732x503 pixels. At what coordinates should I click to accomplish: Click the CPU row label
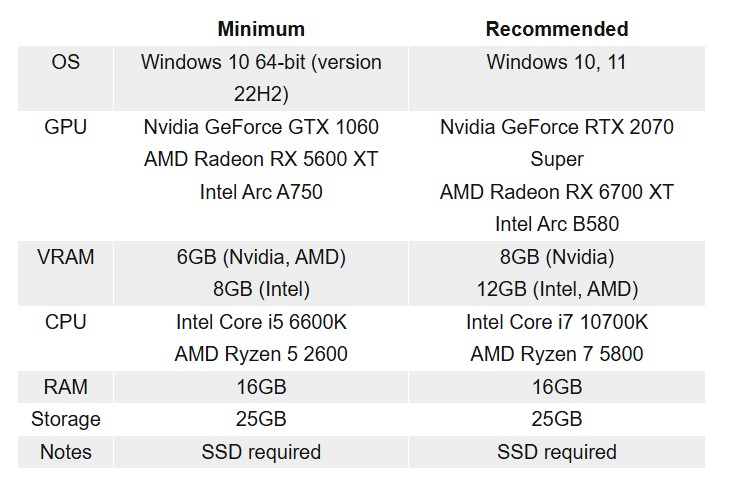click(x=65, y=322)
